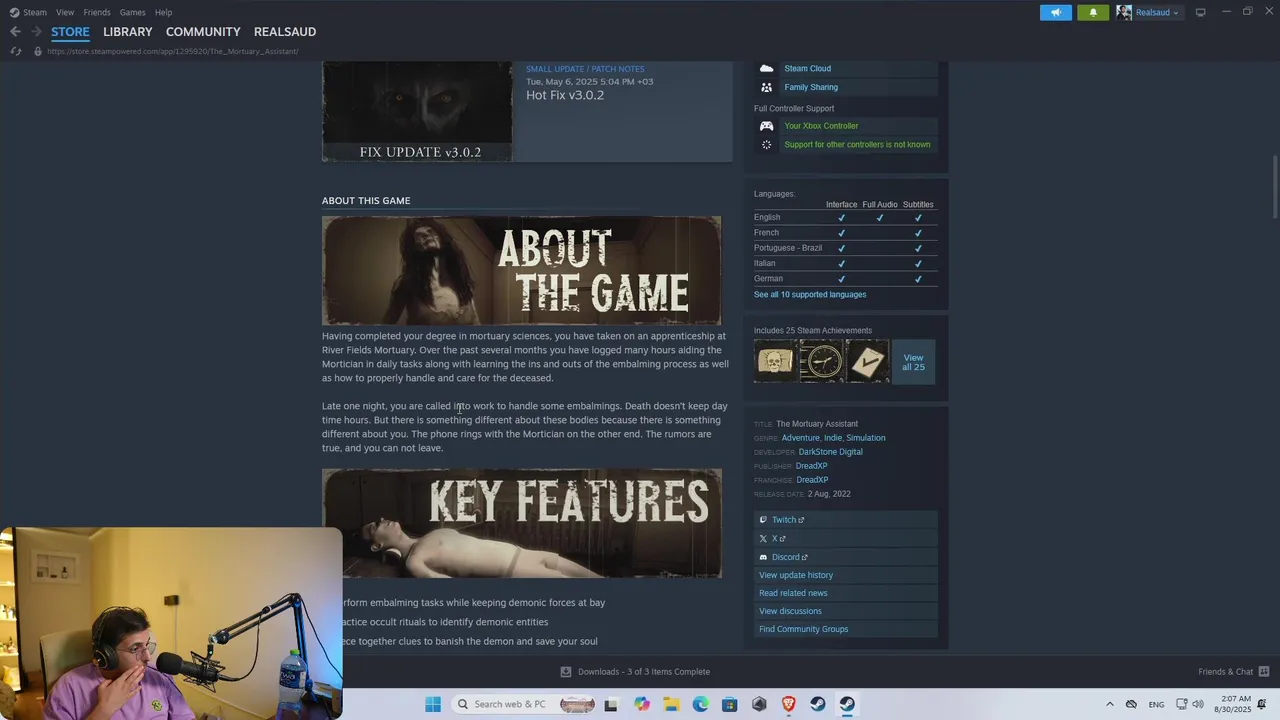
Task: Click the skull achievement thumbnail
Action: click(x=775, y=361)
